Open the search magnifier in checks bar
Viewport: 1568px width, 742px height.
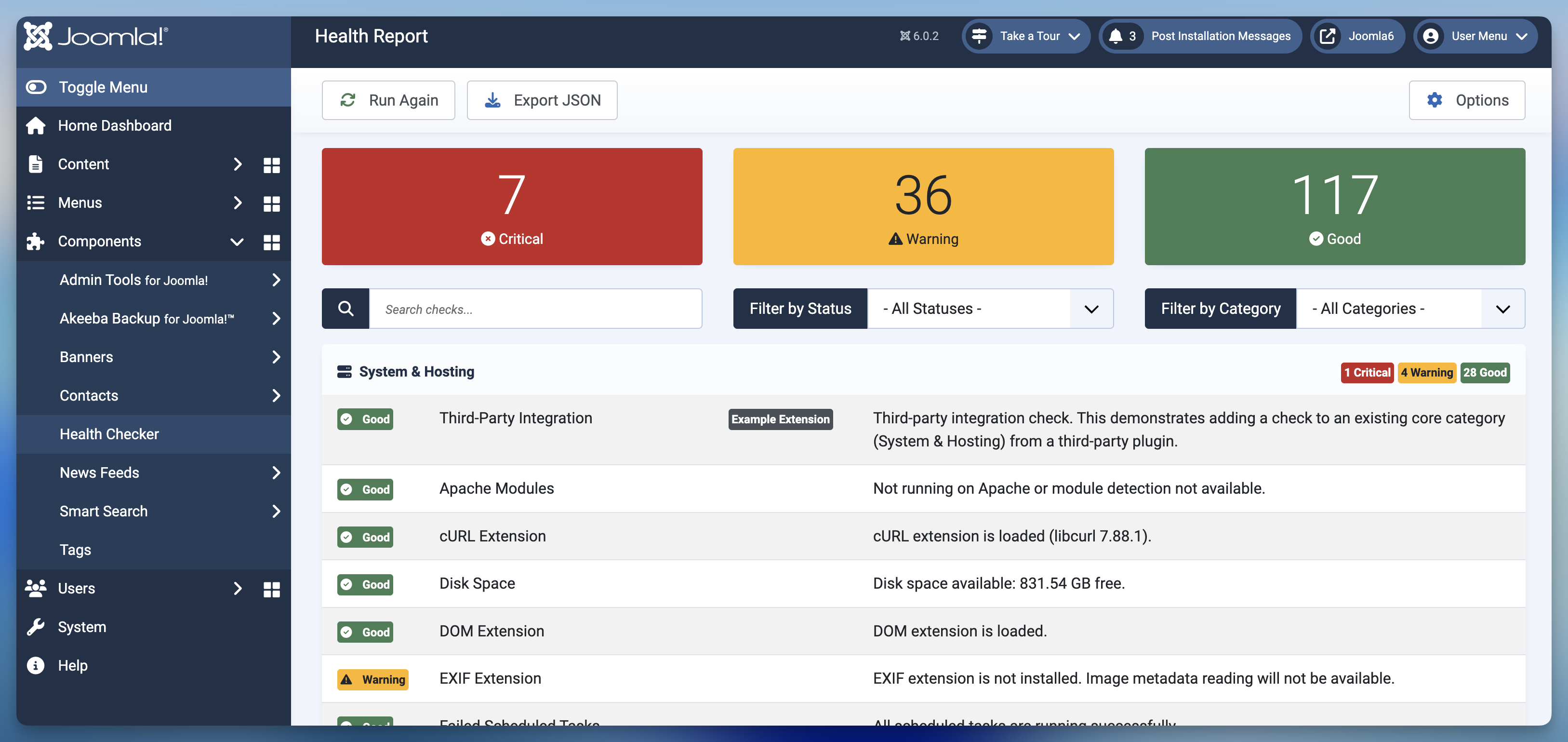click(345, 308)
